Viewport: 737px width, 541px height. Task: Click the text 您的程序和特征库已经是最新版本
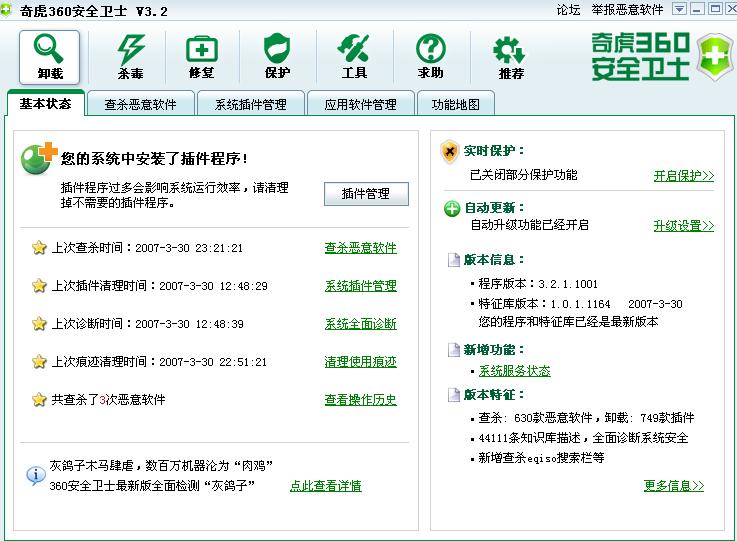click(x=568, y=322)
